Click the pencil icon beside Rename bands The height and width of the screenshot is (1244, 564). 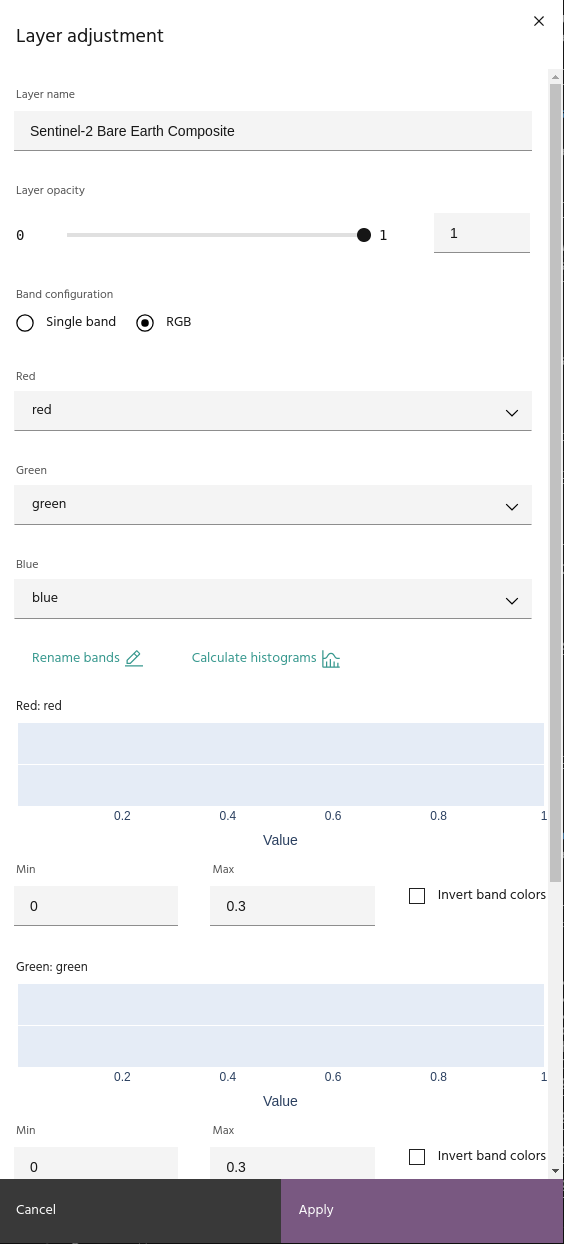click(x=134, y=658)
